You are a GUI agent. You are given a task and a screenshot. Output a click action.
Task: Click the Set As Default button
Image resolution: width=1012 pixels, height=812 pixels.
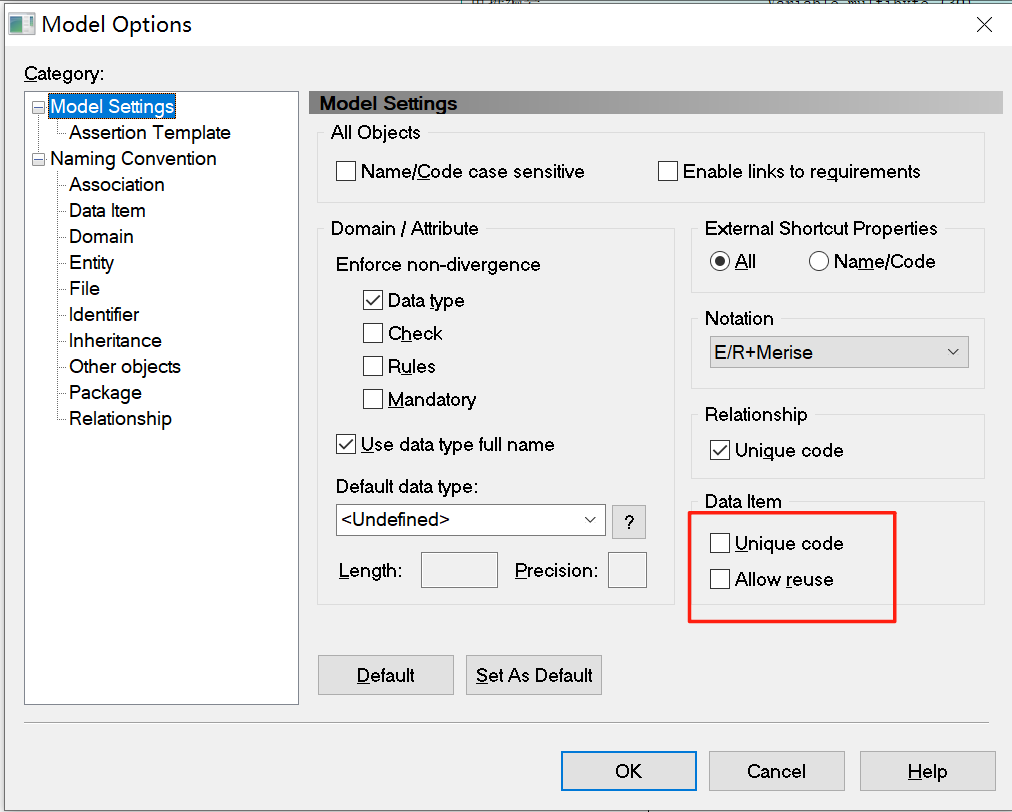534,676
